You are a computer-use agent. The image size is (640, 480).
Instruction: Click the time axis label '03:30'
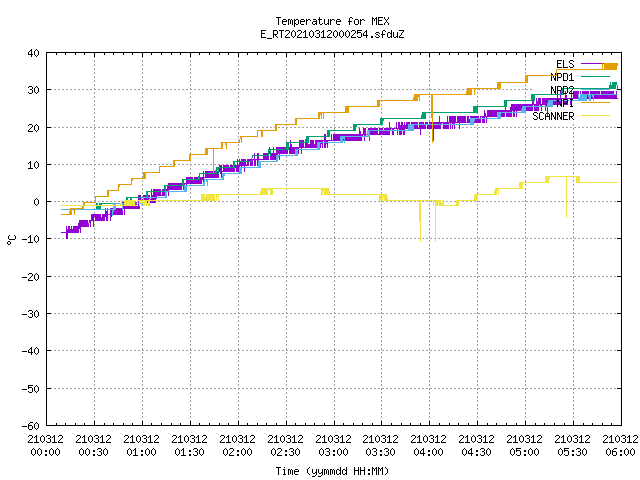click(380, 452)
